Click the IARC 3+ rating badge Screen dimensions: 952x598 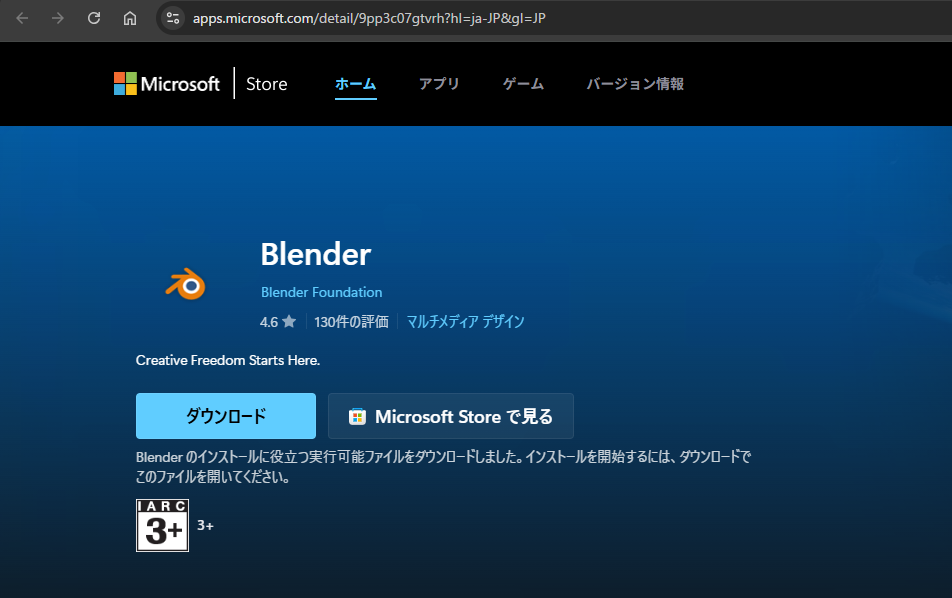pyautogui.click(x=162, y=525)
